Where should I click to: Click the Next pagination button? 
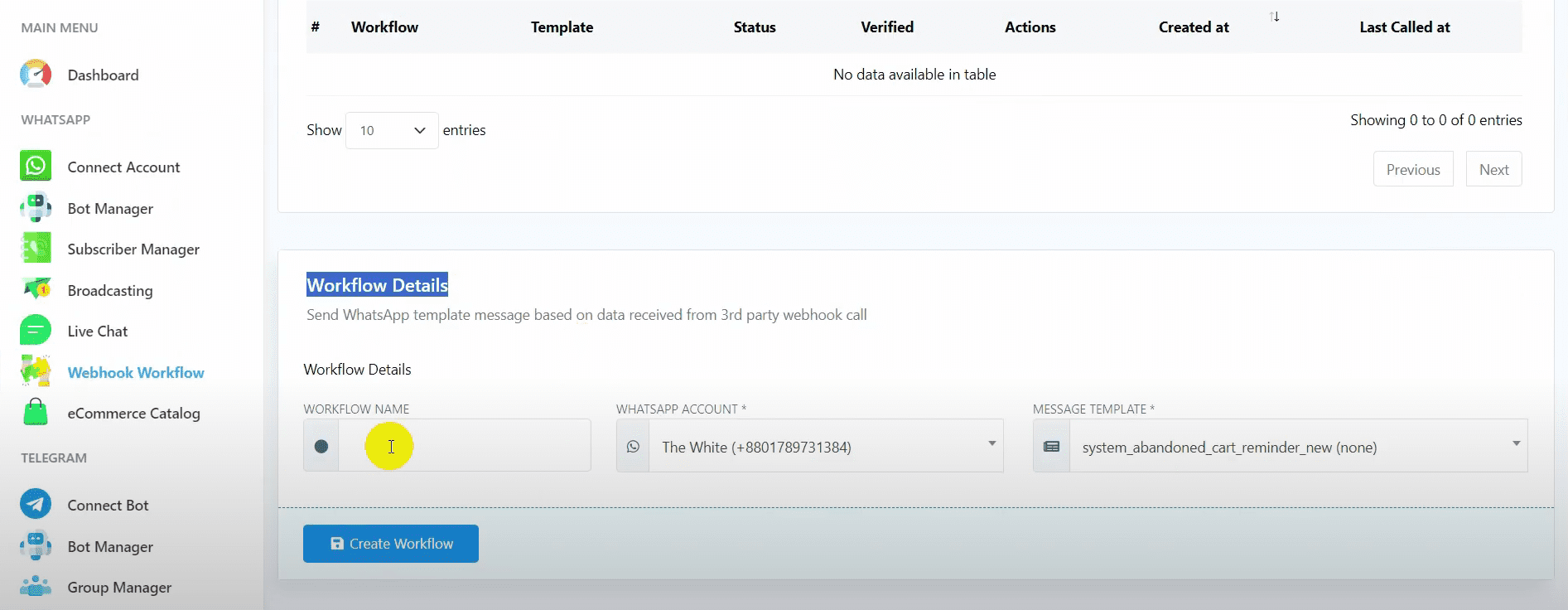[1493, 169]
